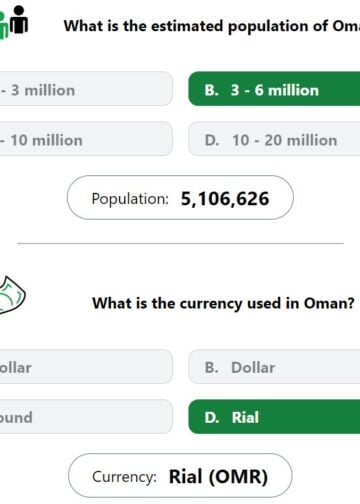Click the 'Population:' label text

(x=130, y=199)
